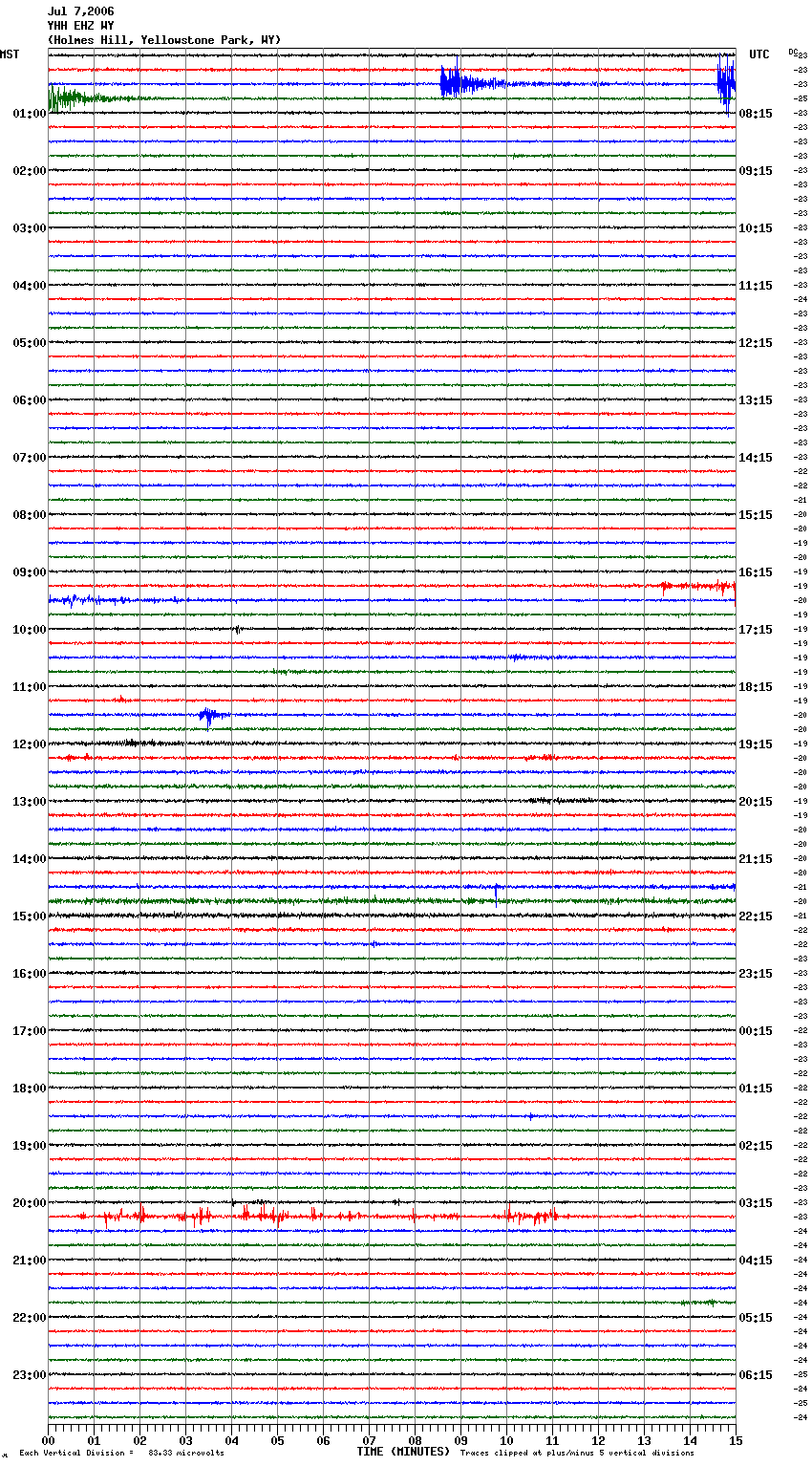Click the 23:00 MST hour label
Image resolution: width=812 pixels, height=1466 pixels.
pyautogui.click(x=30, y=1375)
